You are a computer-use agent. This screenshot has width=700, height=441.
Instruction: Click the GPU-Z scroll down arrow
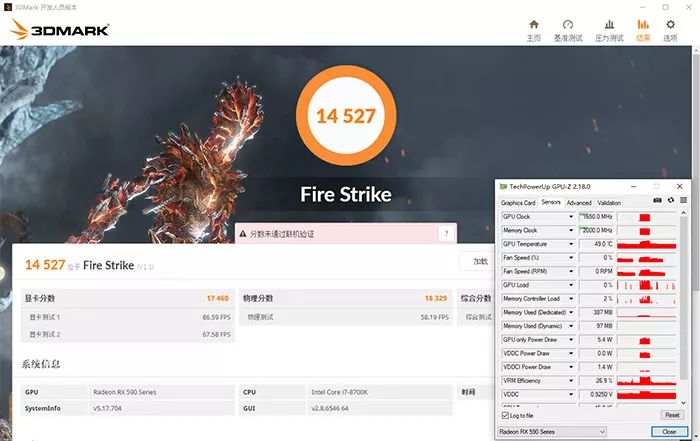[683, 403]
